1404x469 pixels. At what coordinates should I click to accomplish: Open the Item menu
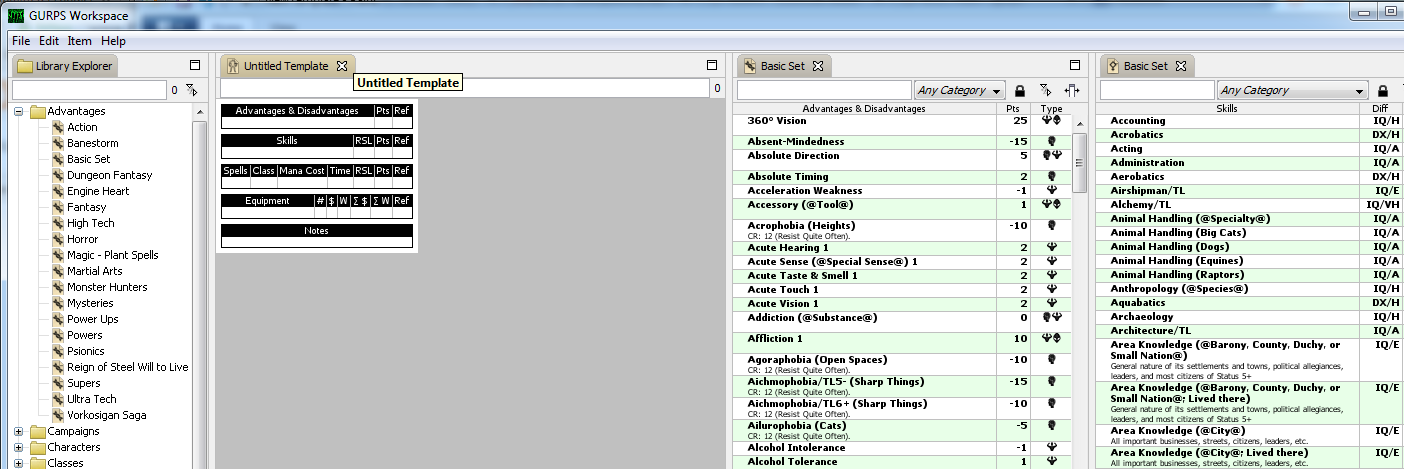pyautogui.click(x=79, y=41)
